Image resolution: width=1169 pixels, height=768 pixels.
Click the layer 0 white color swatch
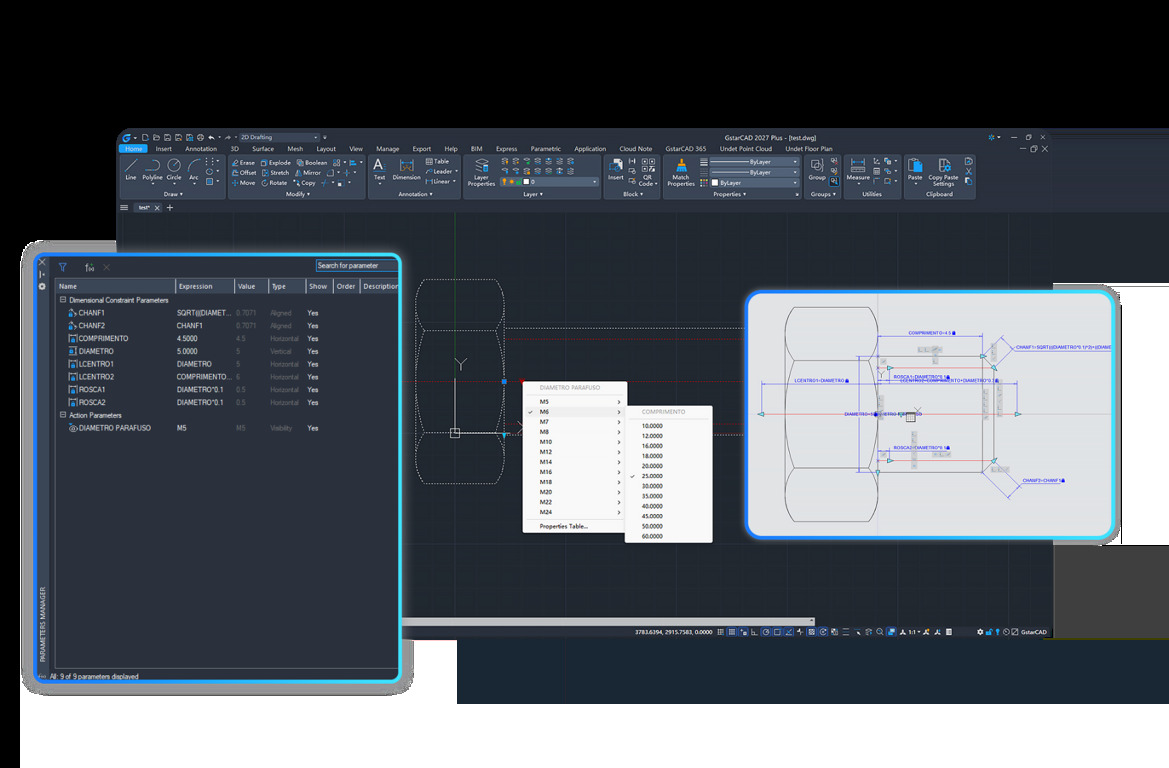pyautogui.click(x=526, y=182)
